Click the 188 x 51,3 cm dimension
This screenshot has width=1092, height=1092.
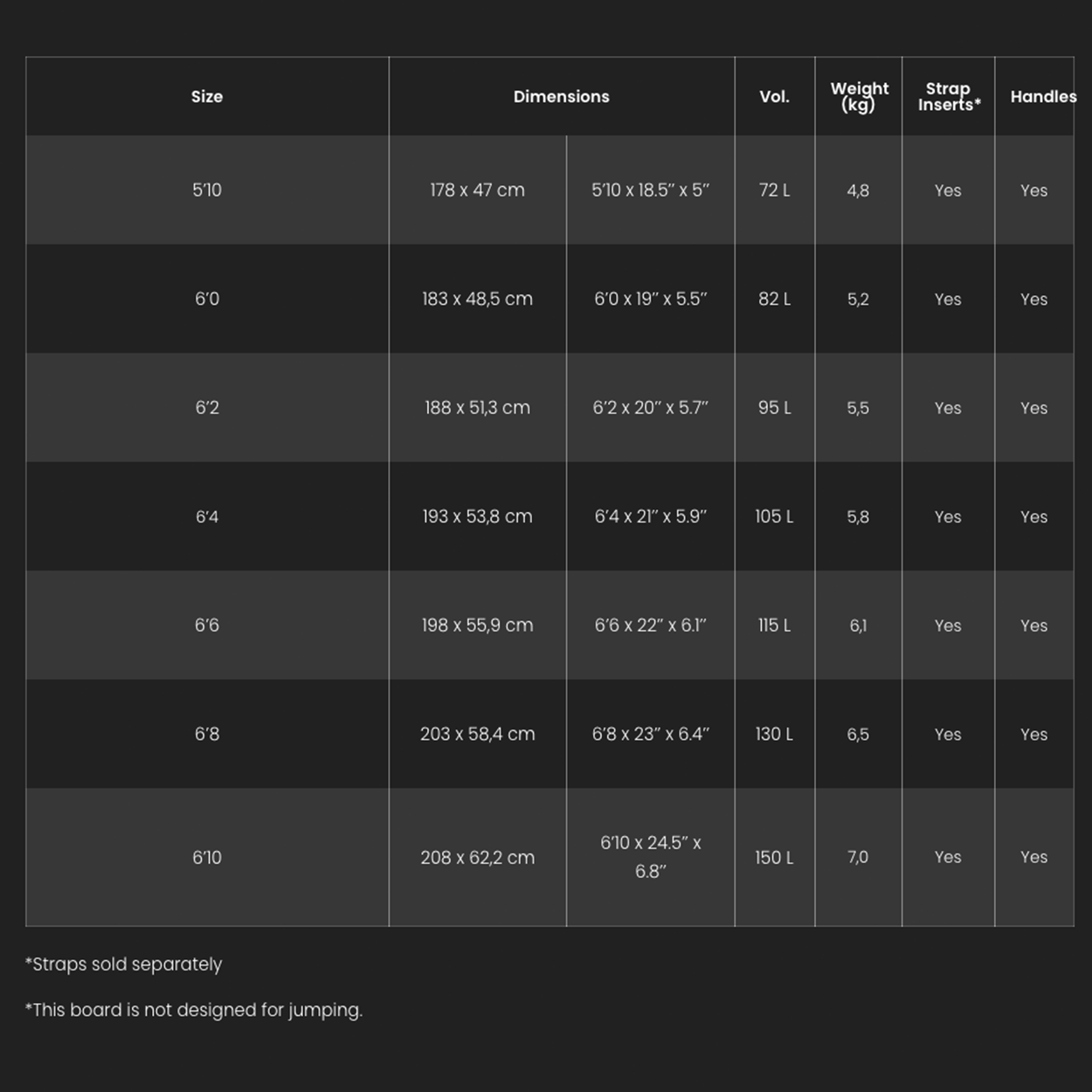pos(477,408)
